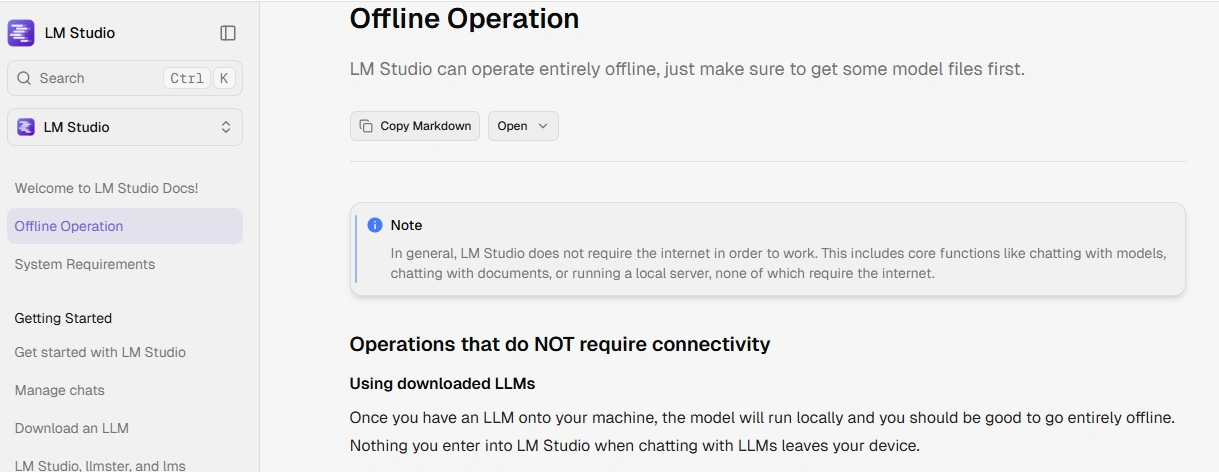This screenshot has width=1219, height=472.
Task: Click the Offline Operation page title
Action: click(x=464, y=18)
